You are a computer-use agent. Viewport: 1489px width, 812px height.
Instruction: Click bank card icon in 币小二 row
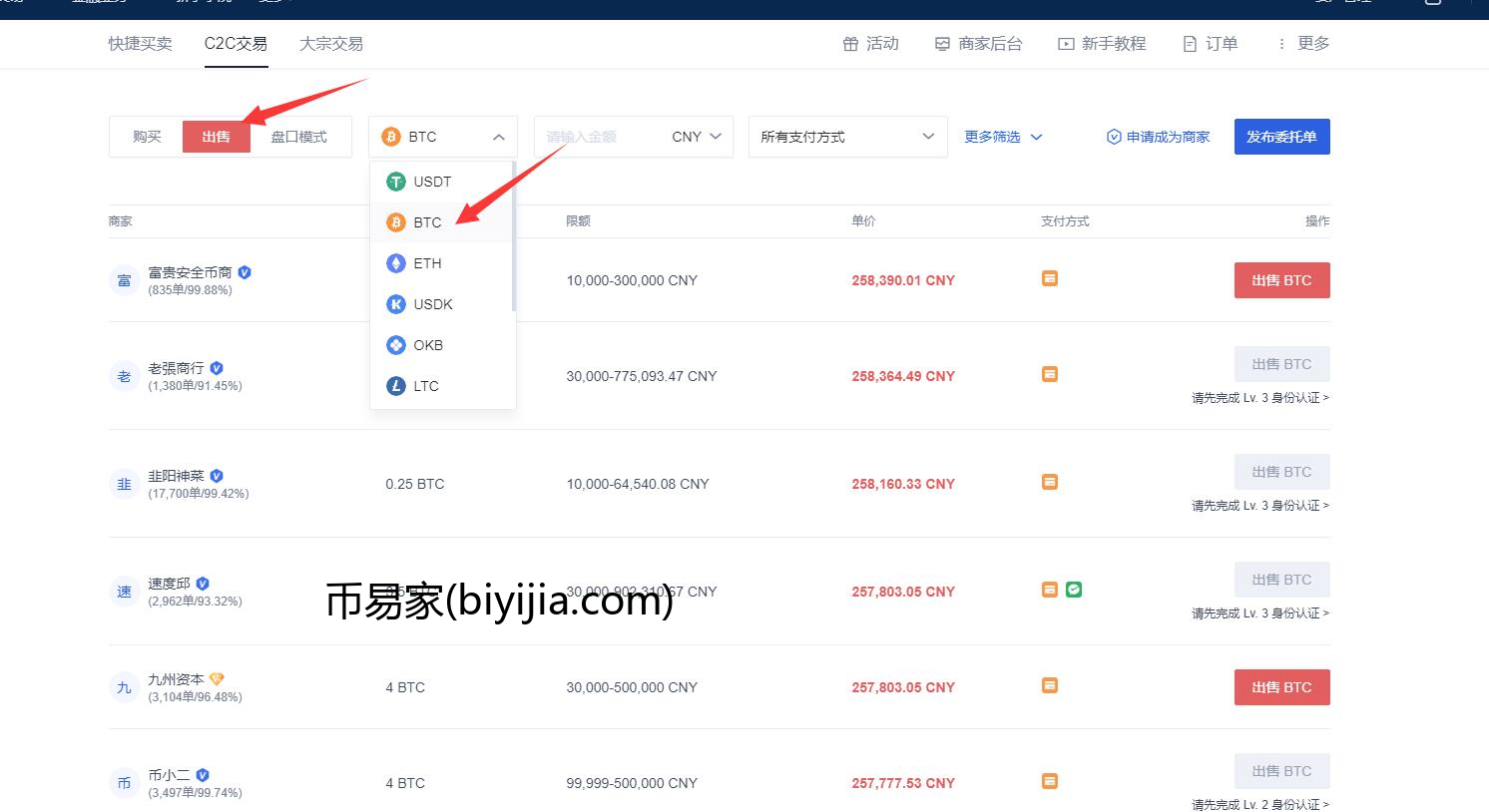click(1050, 781)
